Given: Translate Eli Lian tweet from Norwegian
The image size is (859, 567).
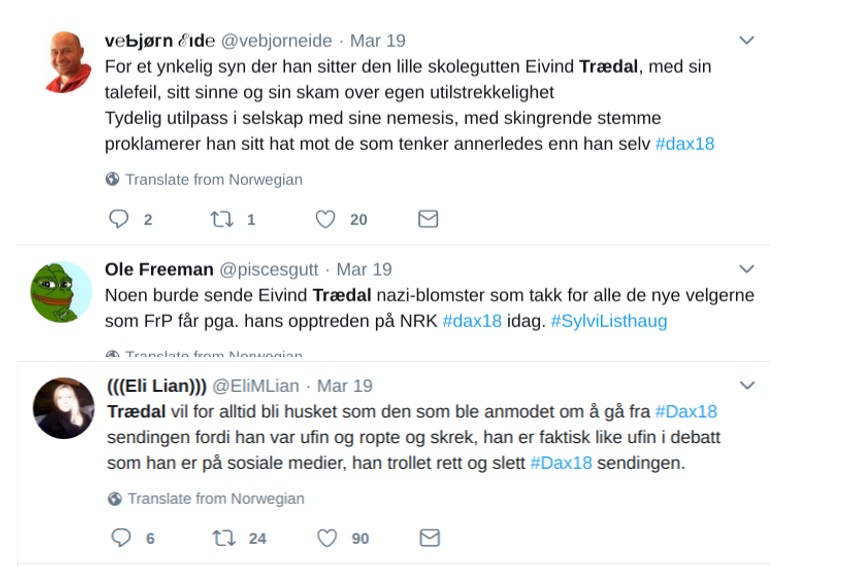Looking at the screenshot, I should tap(215, 498).
